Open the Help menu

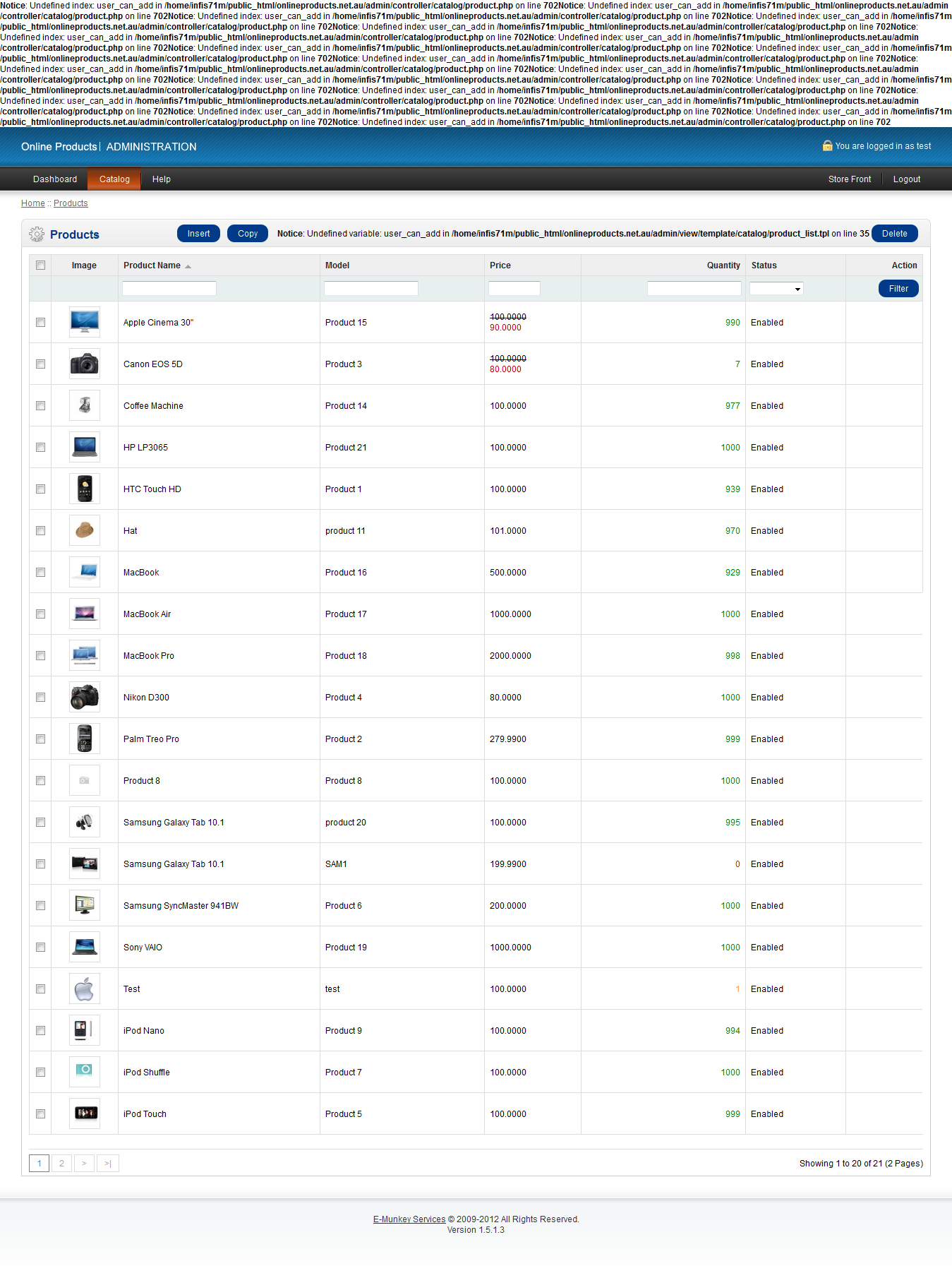162,179
